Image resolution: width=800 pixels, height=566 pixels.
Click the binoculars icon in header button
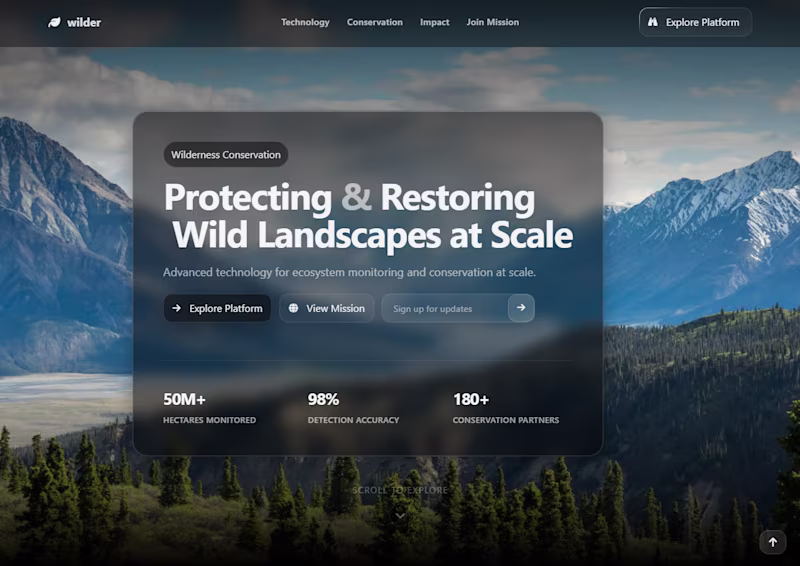coord(653,22)
